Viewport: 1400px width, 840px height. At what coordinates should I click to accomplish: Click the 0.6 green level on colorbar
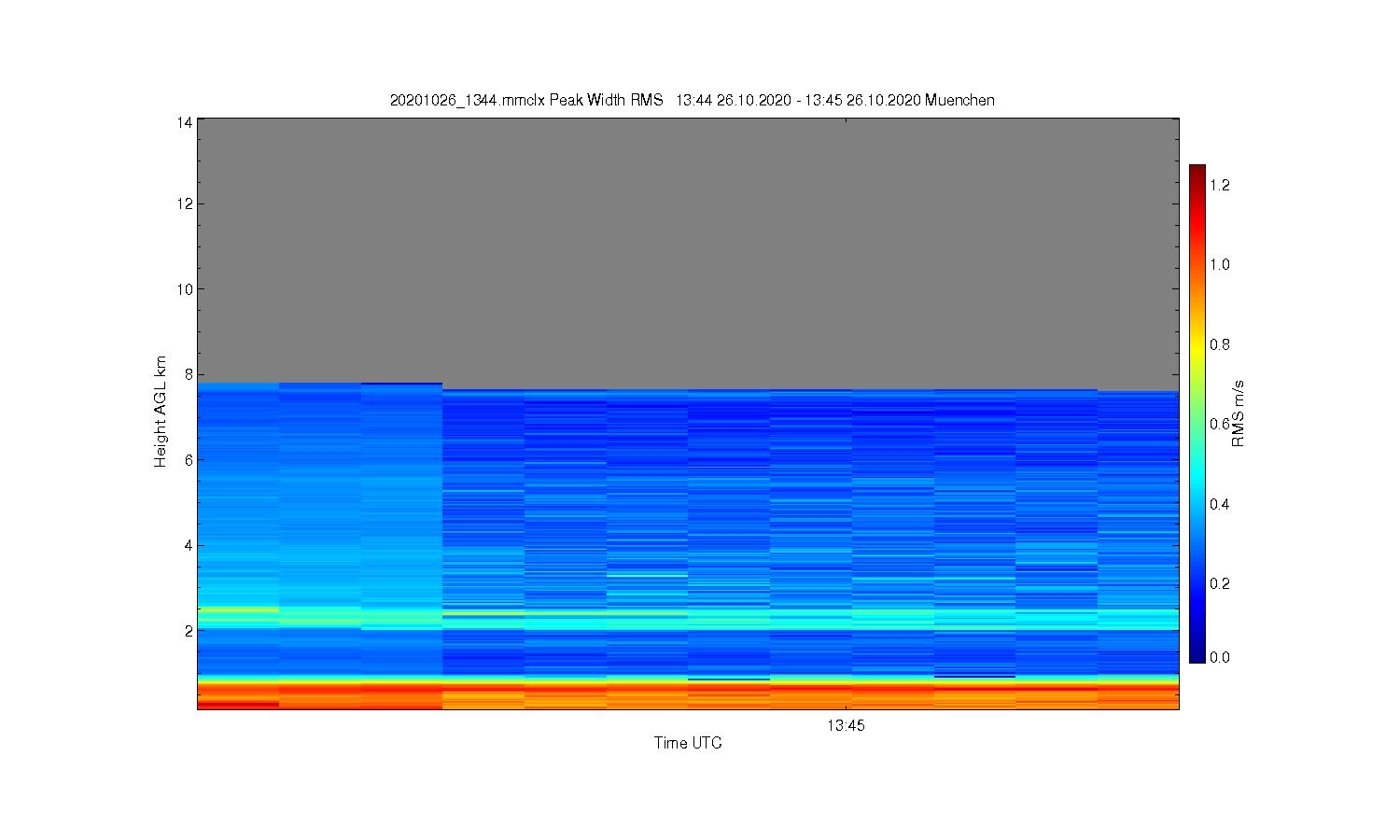[1197, 424]
